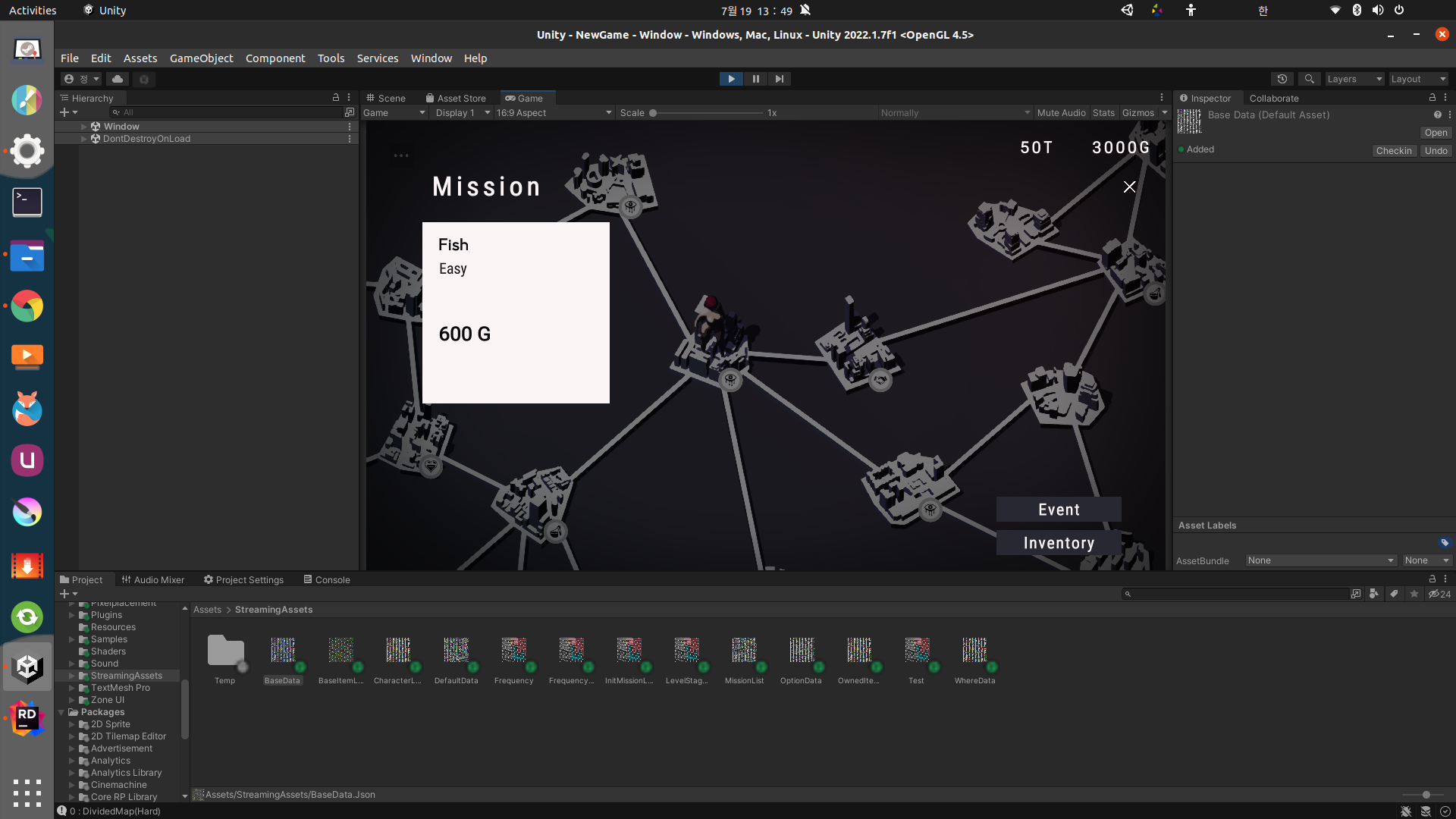Click the Asset Labels tag icon
This screenshot has height=819, width=1456.
coord(1444,542)
